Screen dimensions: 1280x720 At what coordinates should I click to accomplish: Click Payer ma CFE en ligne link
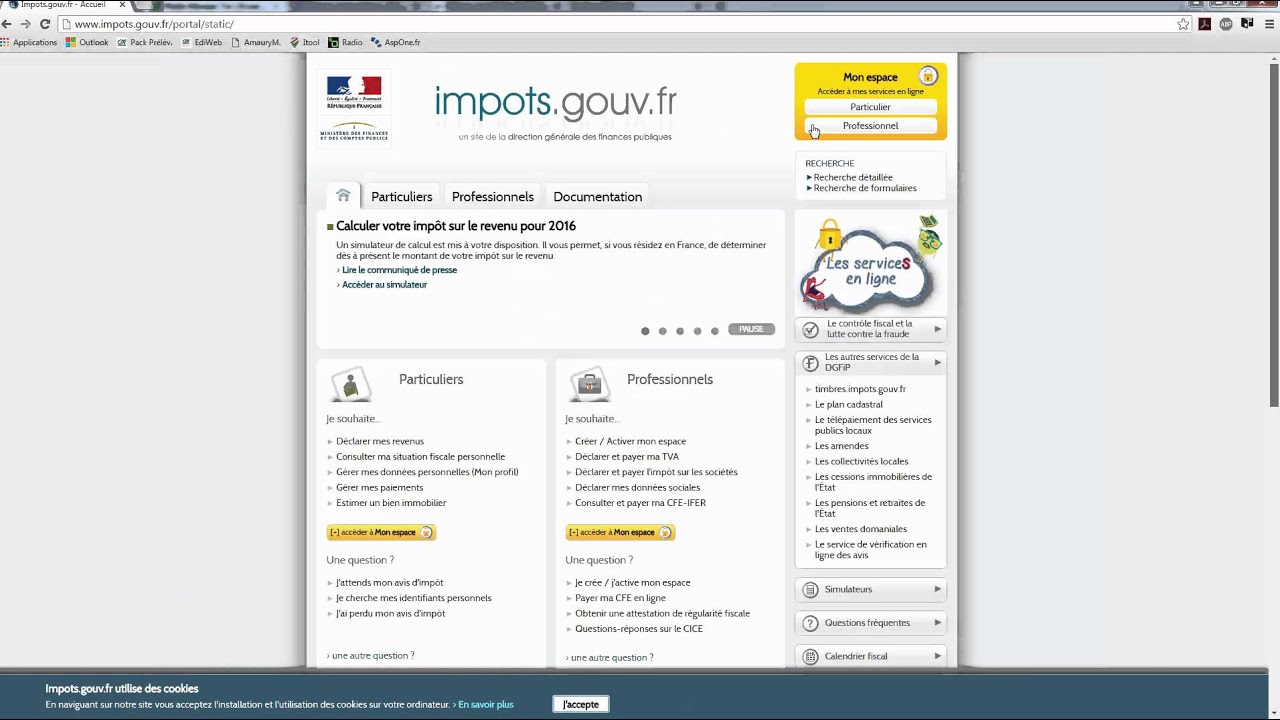pyautogui.click(x=620, y=598)
